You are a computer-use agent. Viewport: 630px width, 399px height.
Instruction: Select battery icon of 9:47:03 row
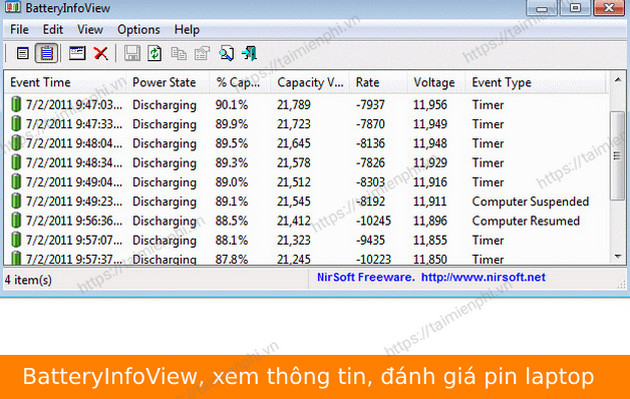tap(16, 104)
